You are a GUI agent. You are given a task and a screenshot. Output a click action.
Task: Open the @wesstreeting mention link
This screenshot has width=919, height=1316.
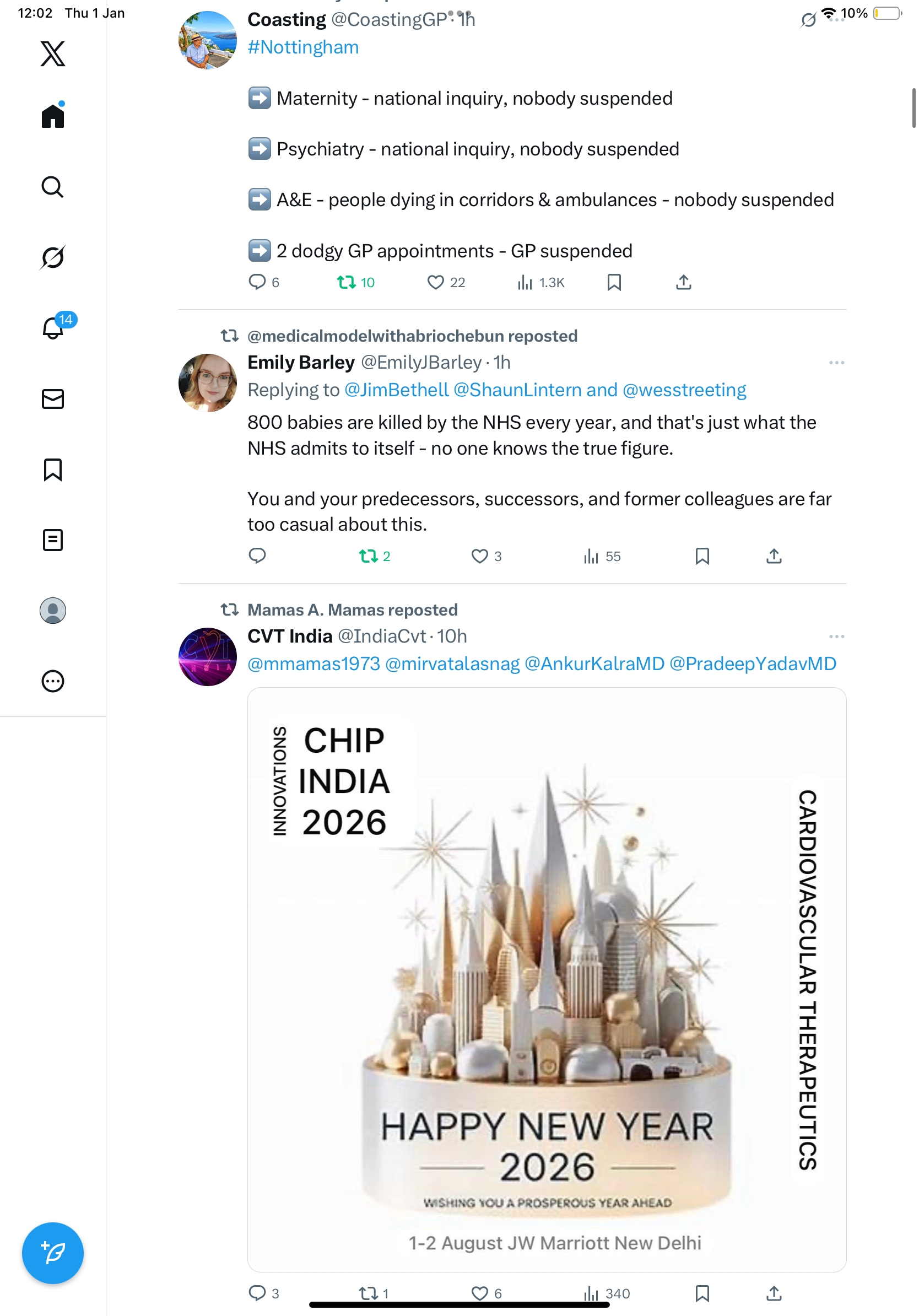[x=684, y=390]
